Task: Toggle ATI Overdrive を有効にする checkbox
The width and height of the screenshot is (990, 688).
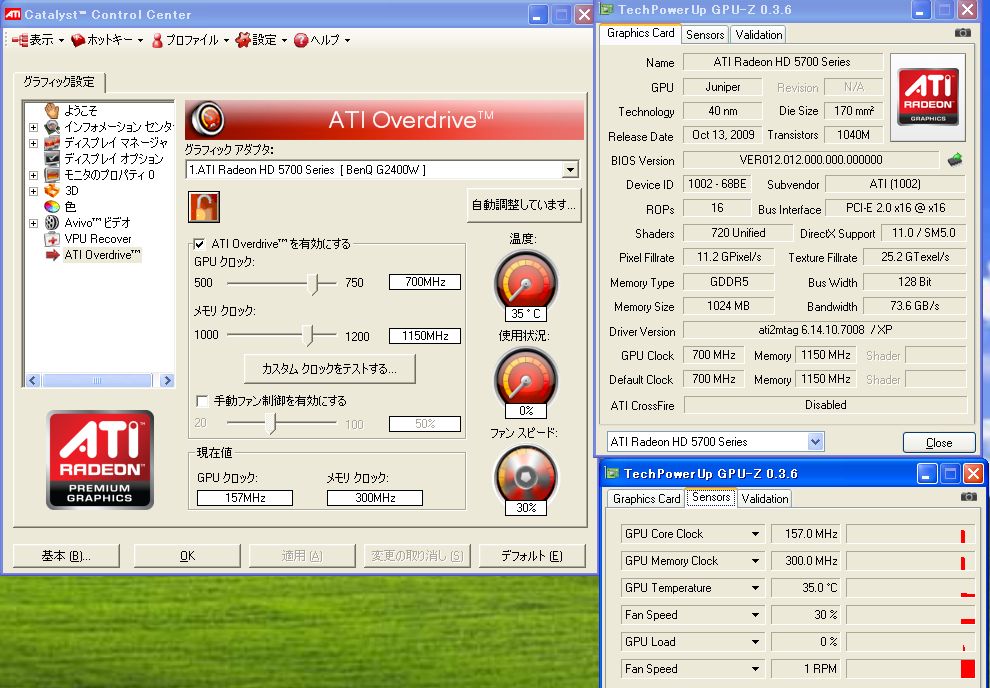Action: pyautogui.click(x=200, y=244)
